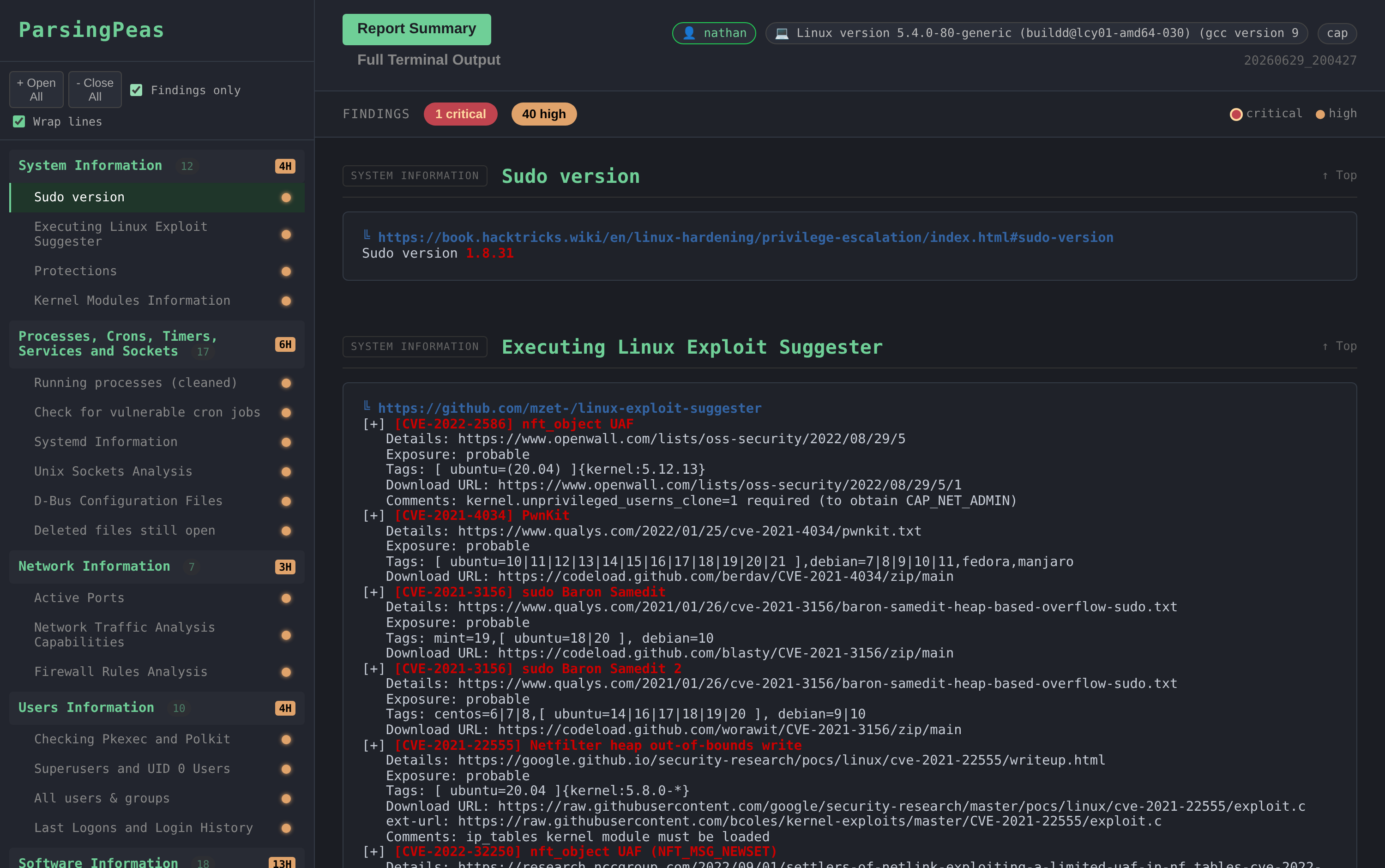Open Executing Linux Exploit Suggester sidebar item
Image resolution: width=1385 pixels, height=868 pixels.
157,234
